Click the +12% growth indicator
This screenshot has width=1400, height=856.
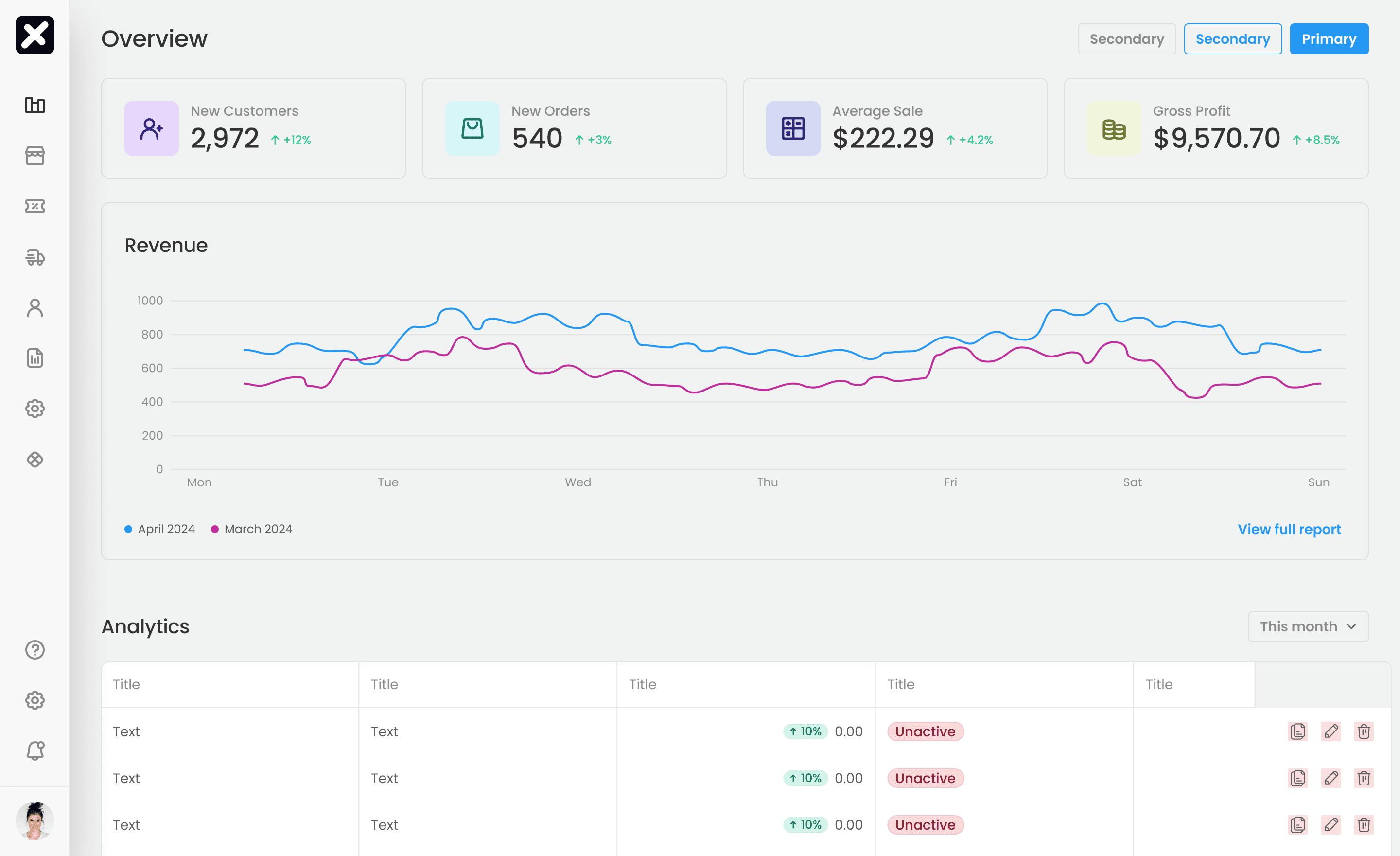291,140
